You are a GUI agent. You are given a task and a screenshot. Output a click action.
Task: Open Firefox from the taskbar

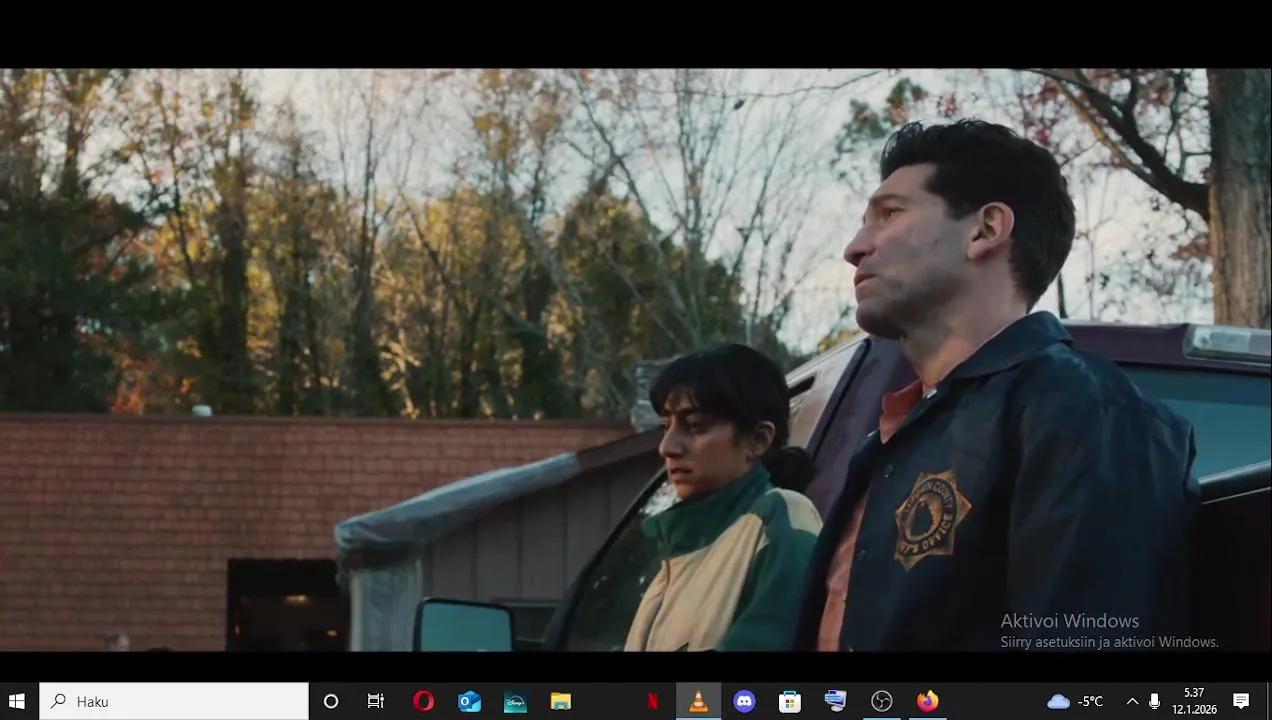click(x=928, y=701)
